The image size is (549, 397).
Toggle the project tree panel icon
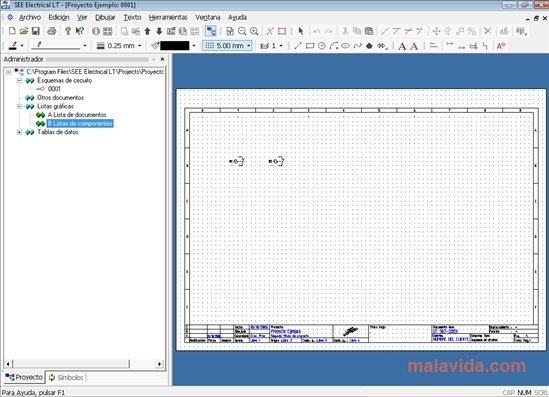pyautogui.click(x=211, y=31)
